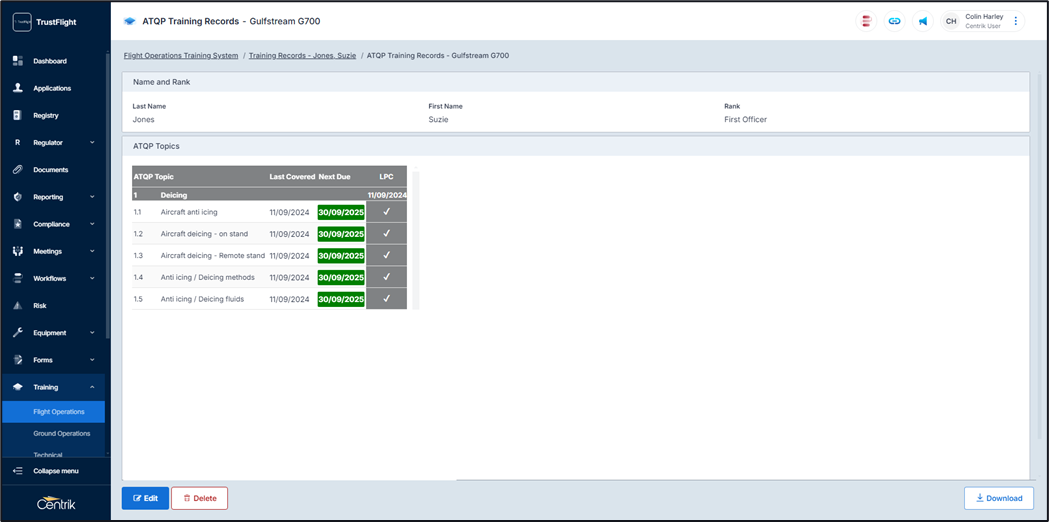Click LPC checkmark for Aircraft anti icing
The width and height of the screenshot is (1049, 522).
click(386, 212)
